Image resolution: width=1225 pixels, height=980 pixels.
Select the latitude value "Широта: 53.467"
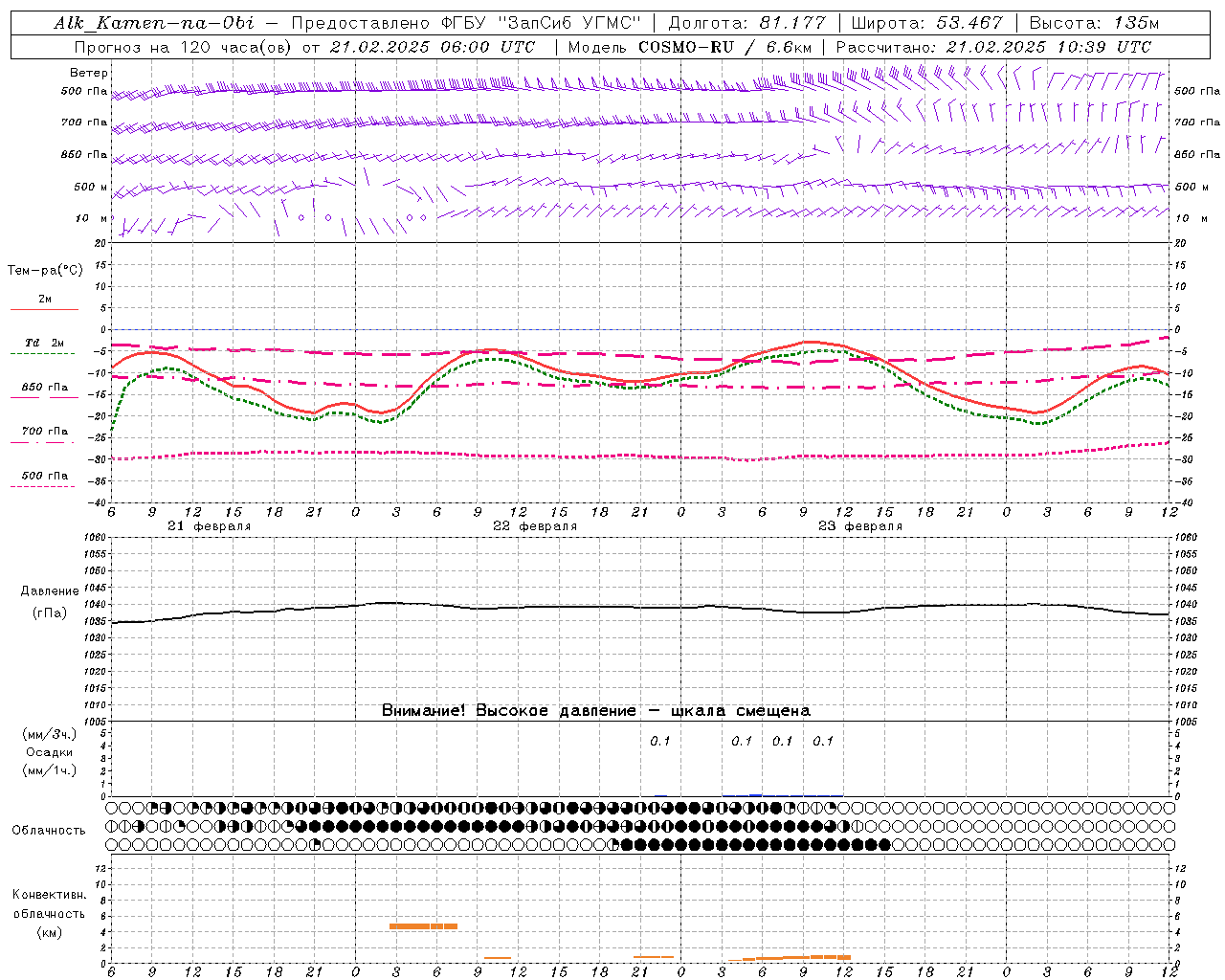(926, 23)
